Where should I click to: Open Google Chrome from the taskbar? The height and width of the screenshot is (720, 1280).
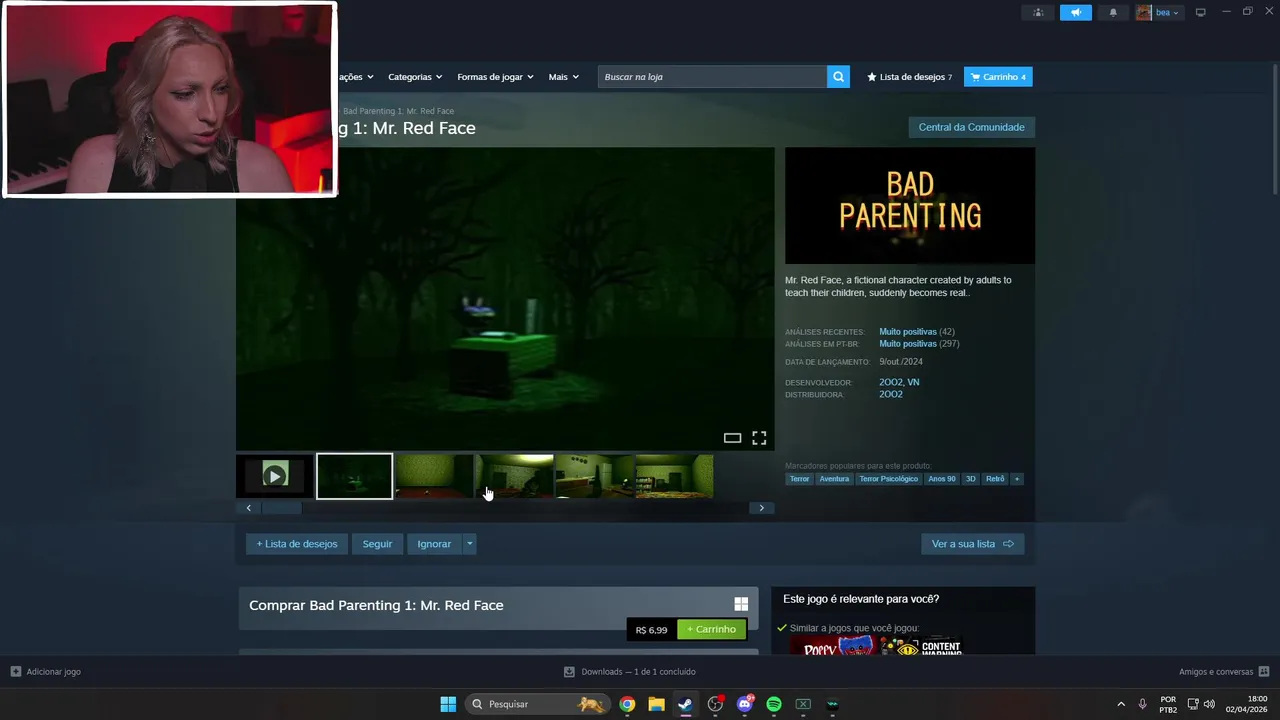[627, 704]
